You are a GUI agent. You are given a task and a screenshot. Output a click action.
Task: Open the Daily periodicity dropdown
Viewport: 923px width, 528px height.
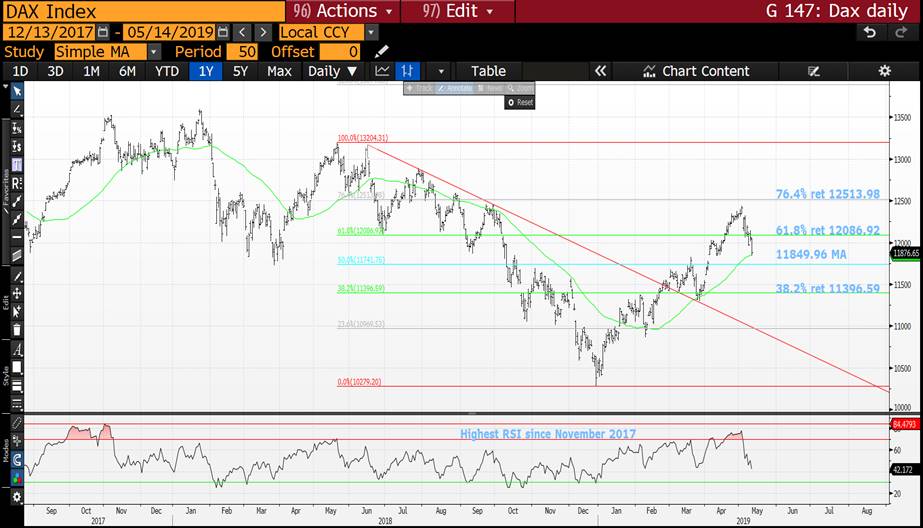pos(333,71)
